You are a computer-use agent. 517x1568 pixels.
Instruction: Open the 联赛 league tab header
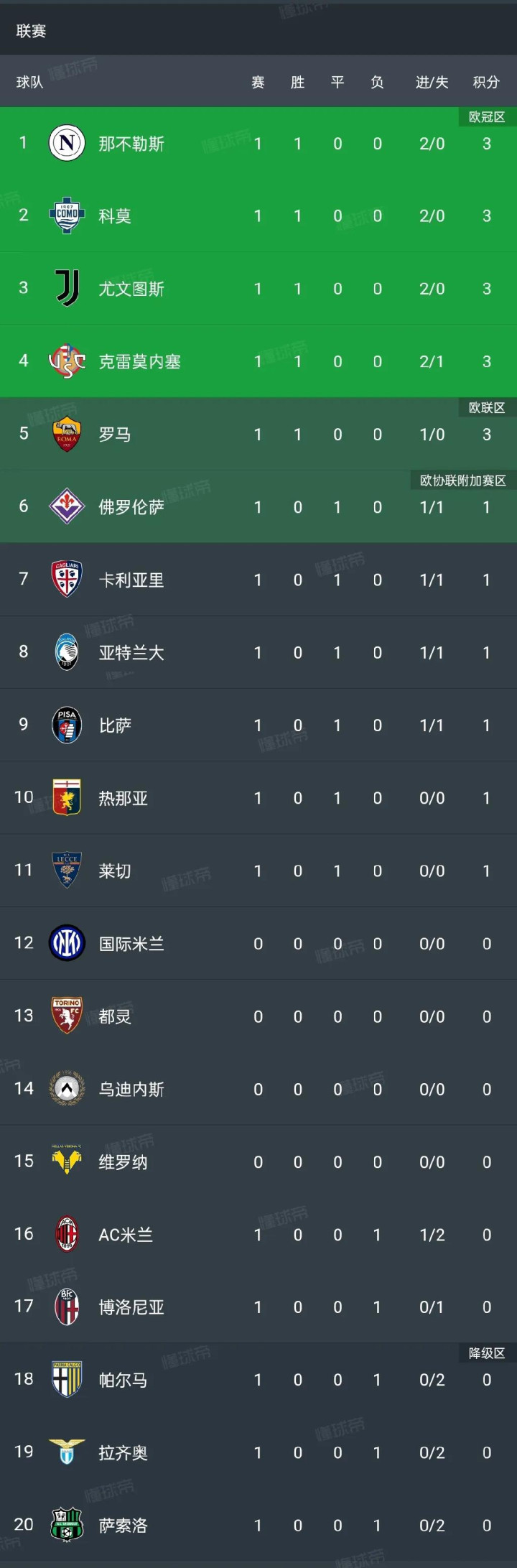pyautogui.click(x=31, y=31)
